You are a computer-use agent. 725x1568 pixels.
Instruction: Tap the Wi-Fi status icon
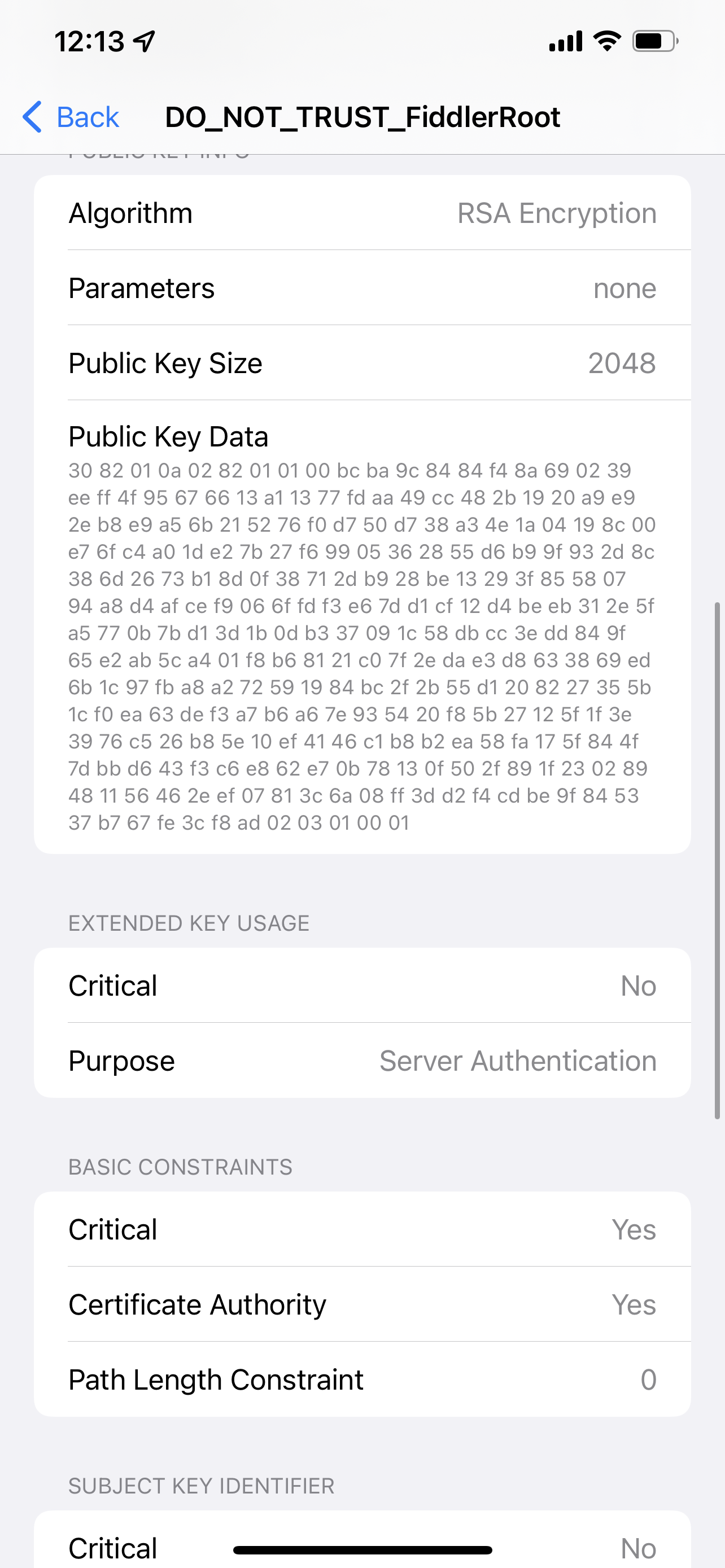pos(607,41)
